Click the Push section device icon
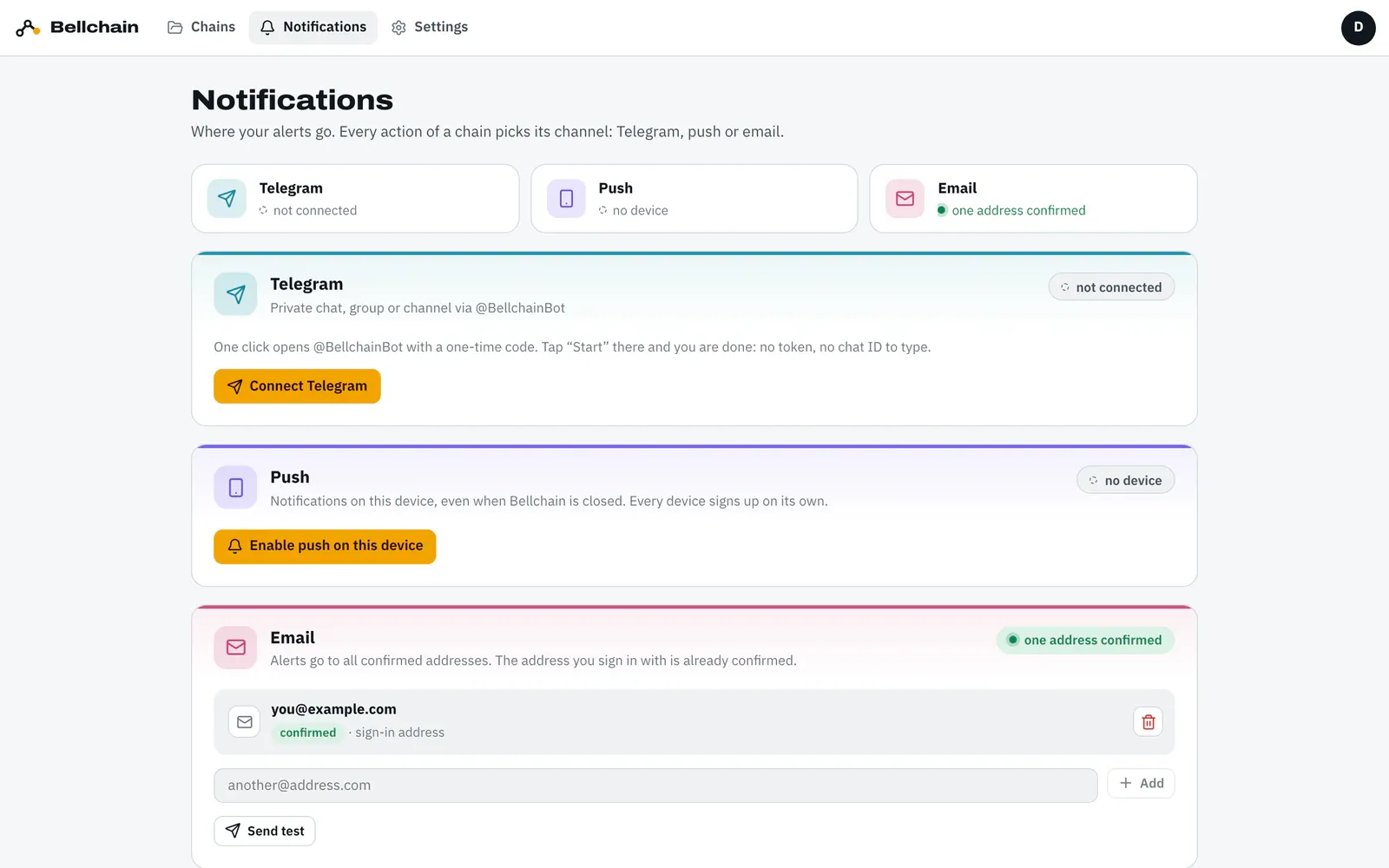 click(x=235, y=488)
